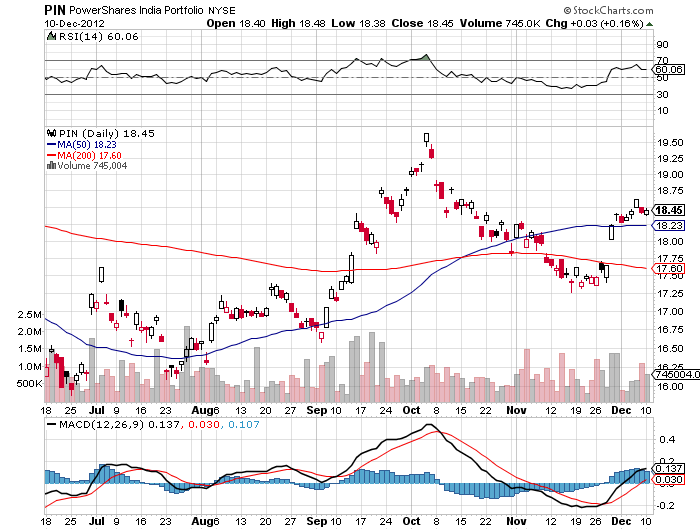Click the PIN ticker symbol in the title
Screen dimensions: 700x530
coord(55,10)
